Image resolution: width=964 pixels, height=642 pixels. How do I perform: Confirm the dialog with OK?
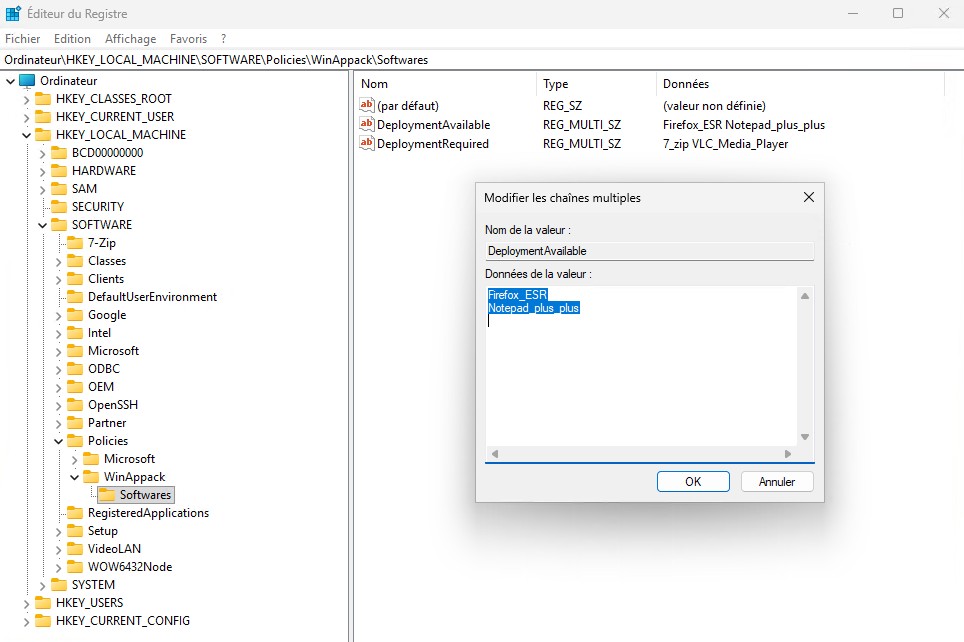[693, 482]
